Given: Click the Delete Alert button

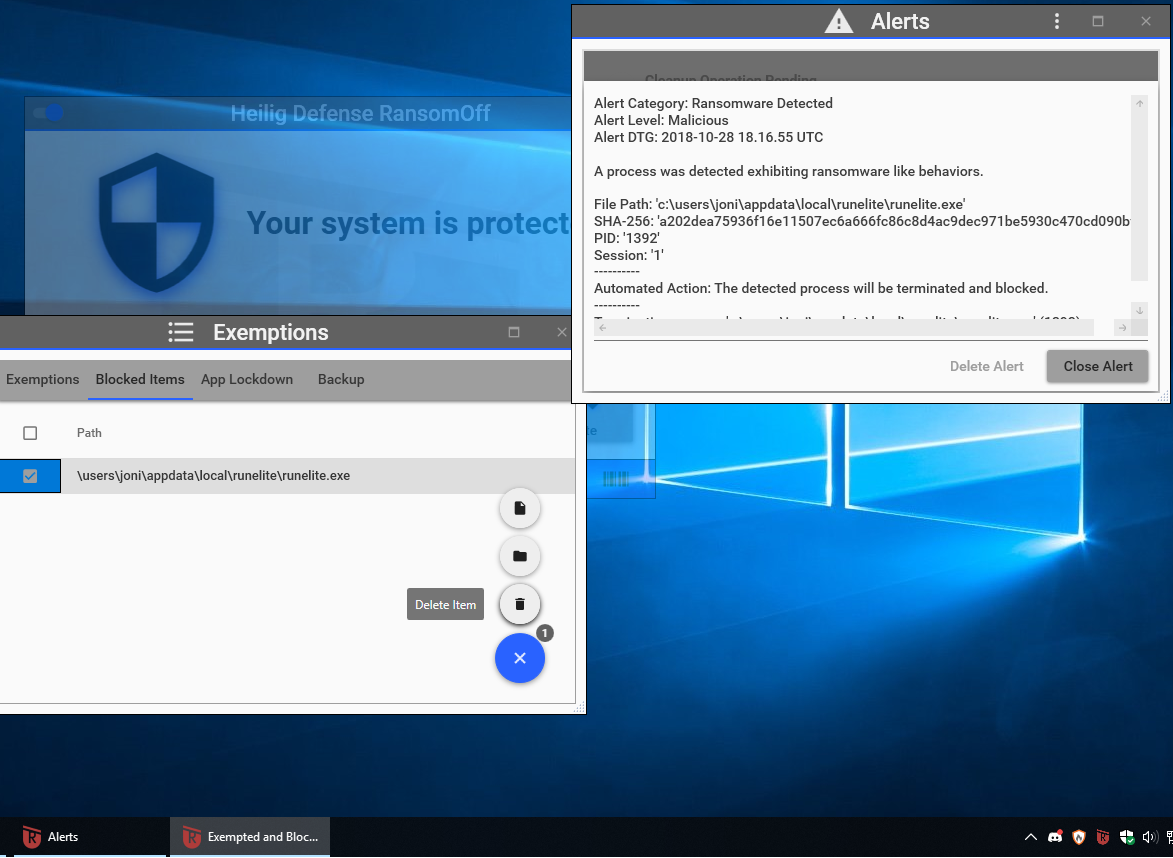Looking at the screenshot, I should (x=986, y=367).
